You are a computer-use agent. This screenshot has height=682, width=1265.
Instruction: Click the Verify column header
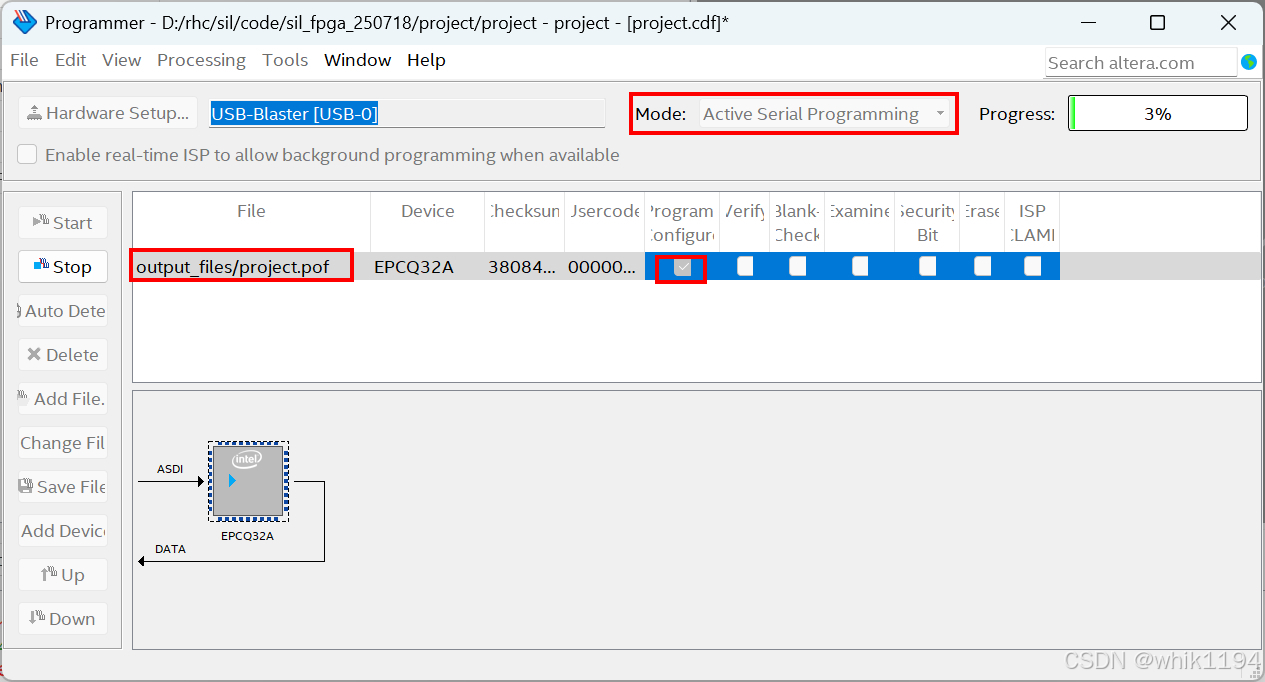pyautogui.click(x=745, y=222)
